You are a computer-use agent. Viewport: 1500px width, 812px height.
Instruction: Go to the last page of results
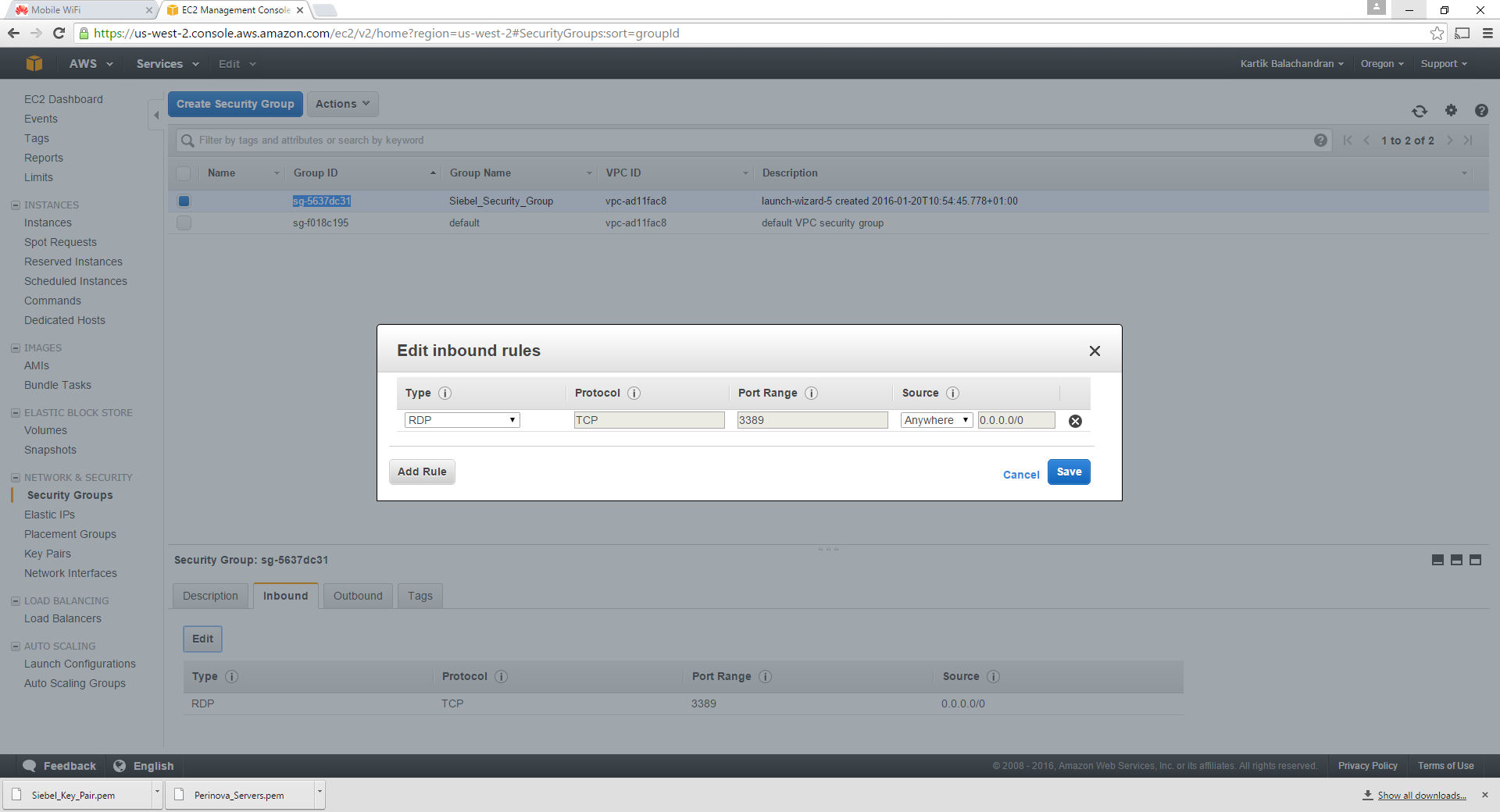click(x=1468, y=141)
